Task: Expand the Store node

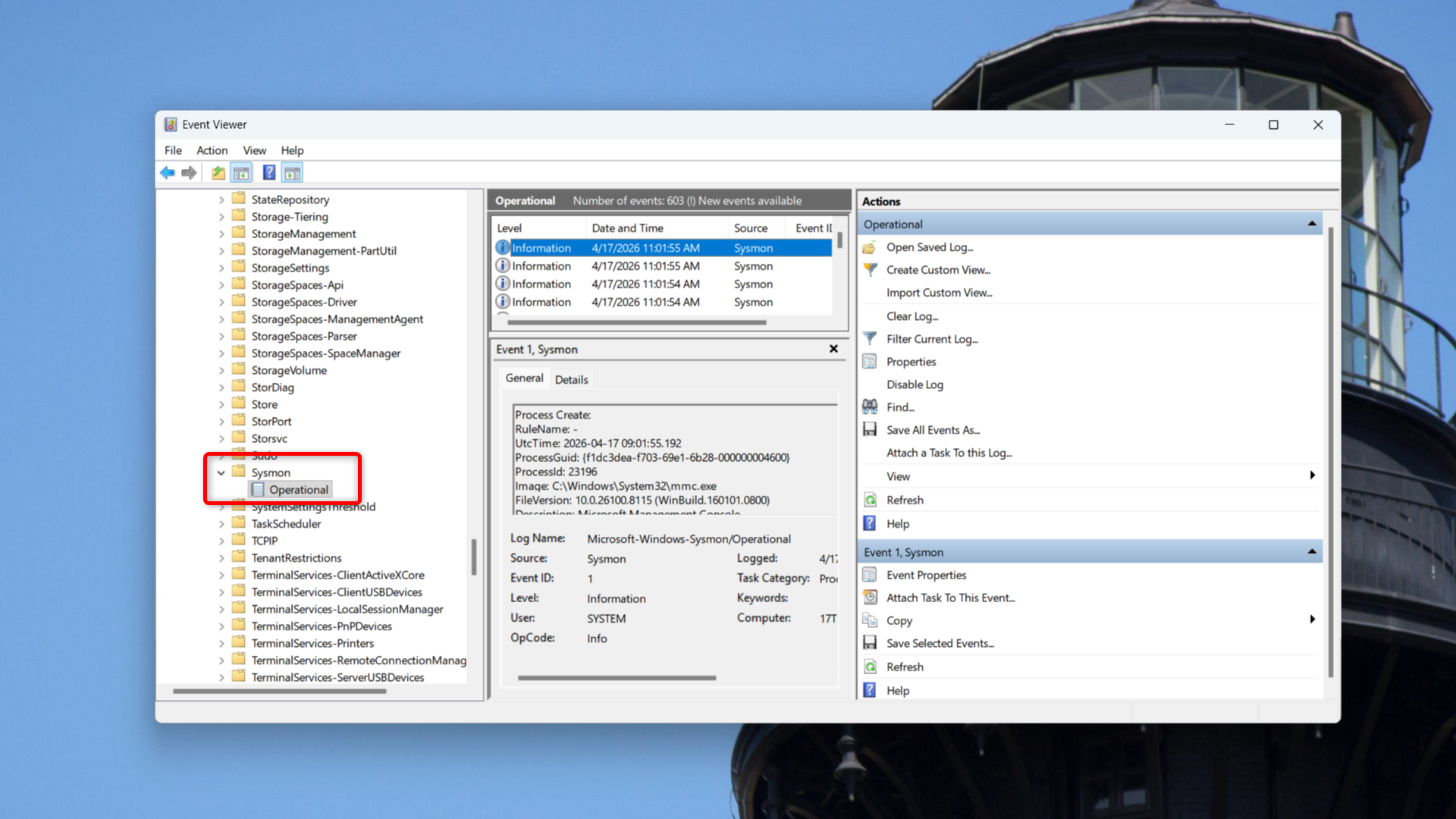Action: [221, 405]
